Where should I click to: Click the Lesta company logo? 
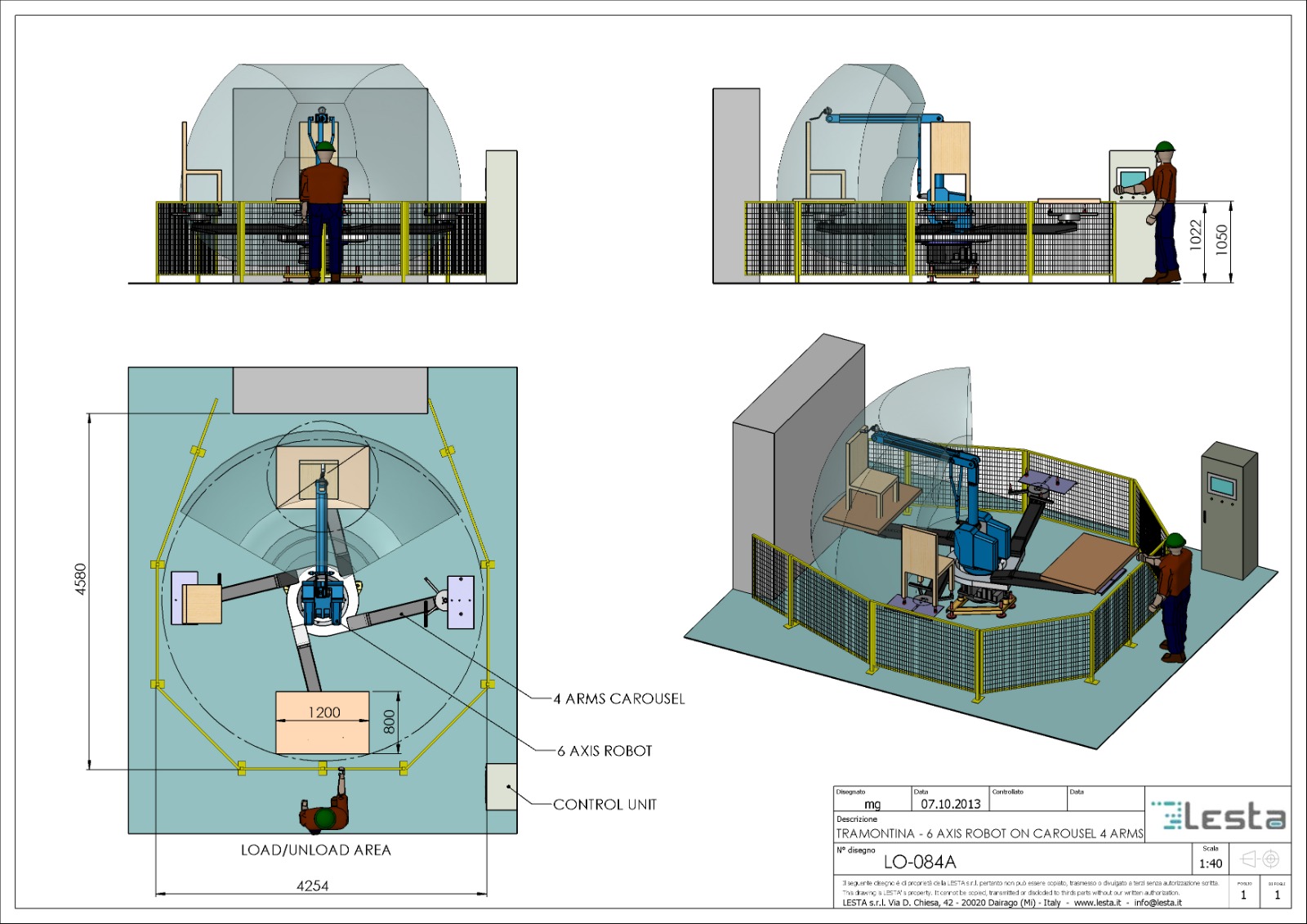click(x=1218, y=815)
